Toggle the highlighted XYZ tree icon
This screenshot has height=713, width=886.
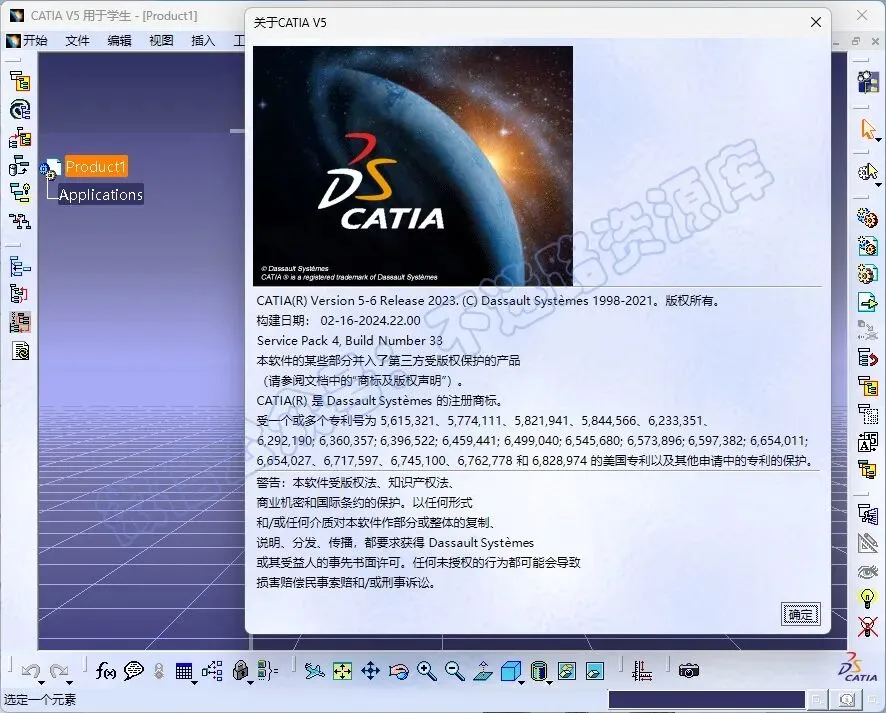[x=20, y=322]
